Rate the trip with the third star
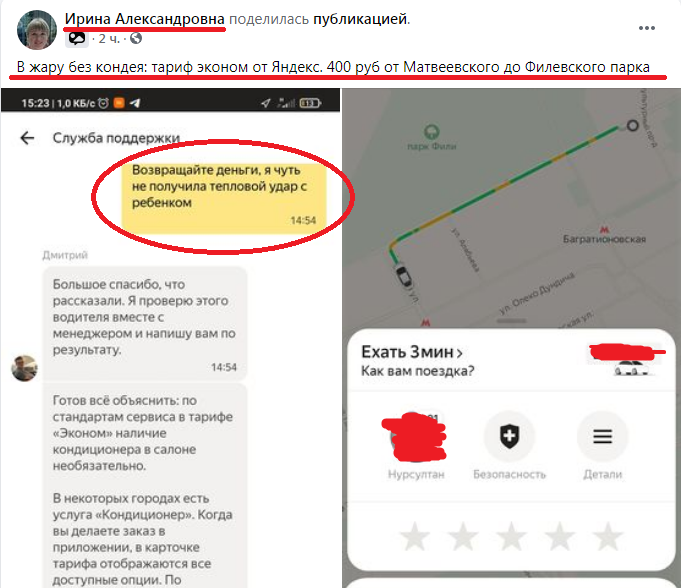Screen dimensions: 681x588 512,536
